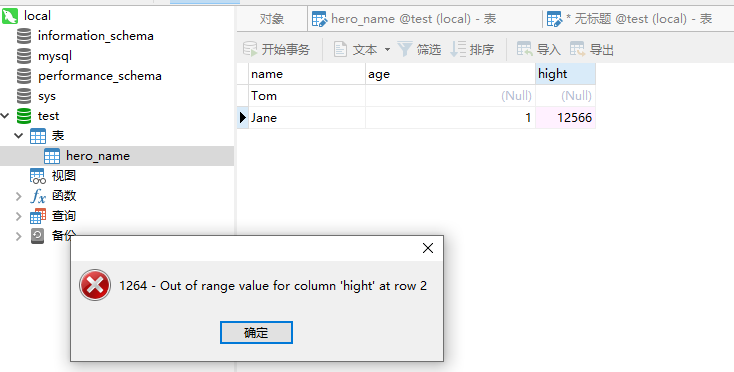Click the sys database icon
Screen dimensions: 734x372
pos(24,96)
